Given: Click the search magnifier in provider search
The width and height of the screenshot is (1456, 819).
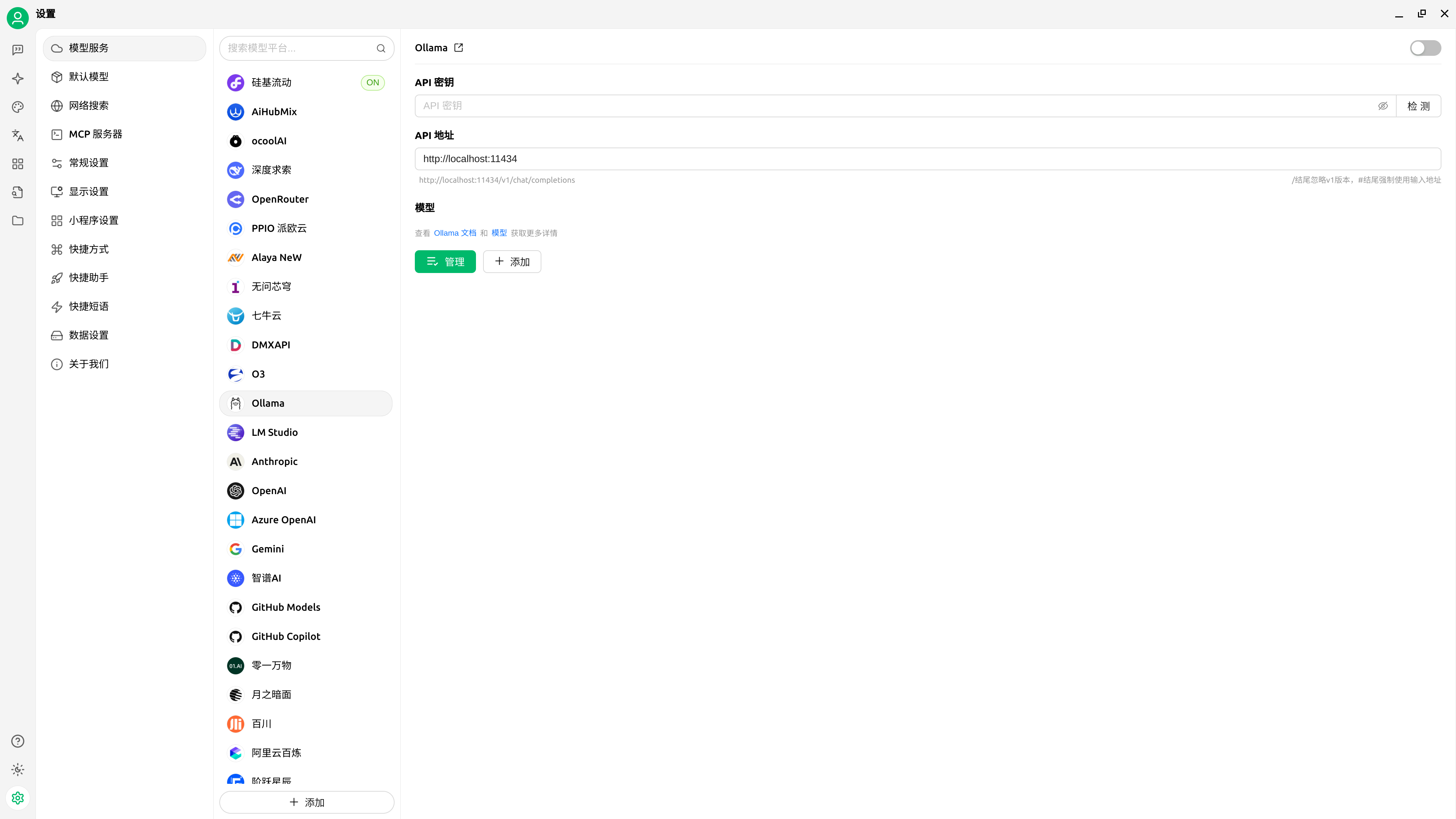Looking at the screenshot, I should pyautogui.click(x=381, y=49).
